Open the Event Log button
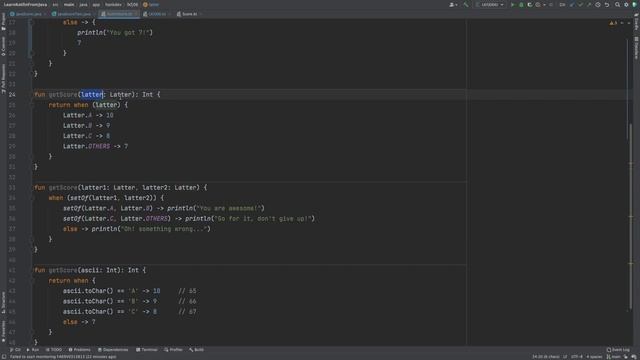The width and height of the screenshot is (640, 360). pyautogui.click(x=618, y=350)
